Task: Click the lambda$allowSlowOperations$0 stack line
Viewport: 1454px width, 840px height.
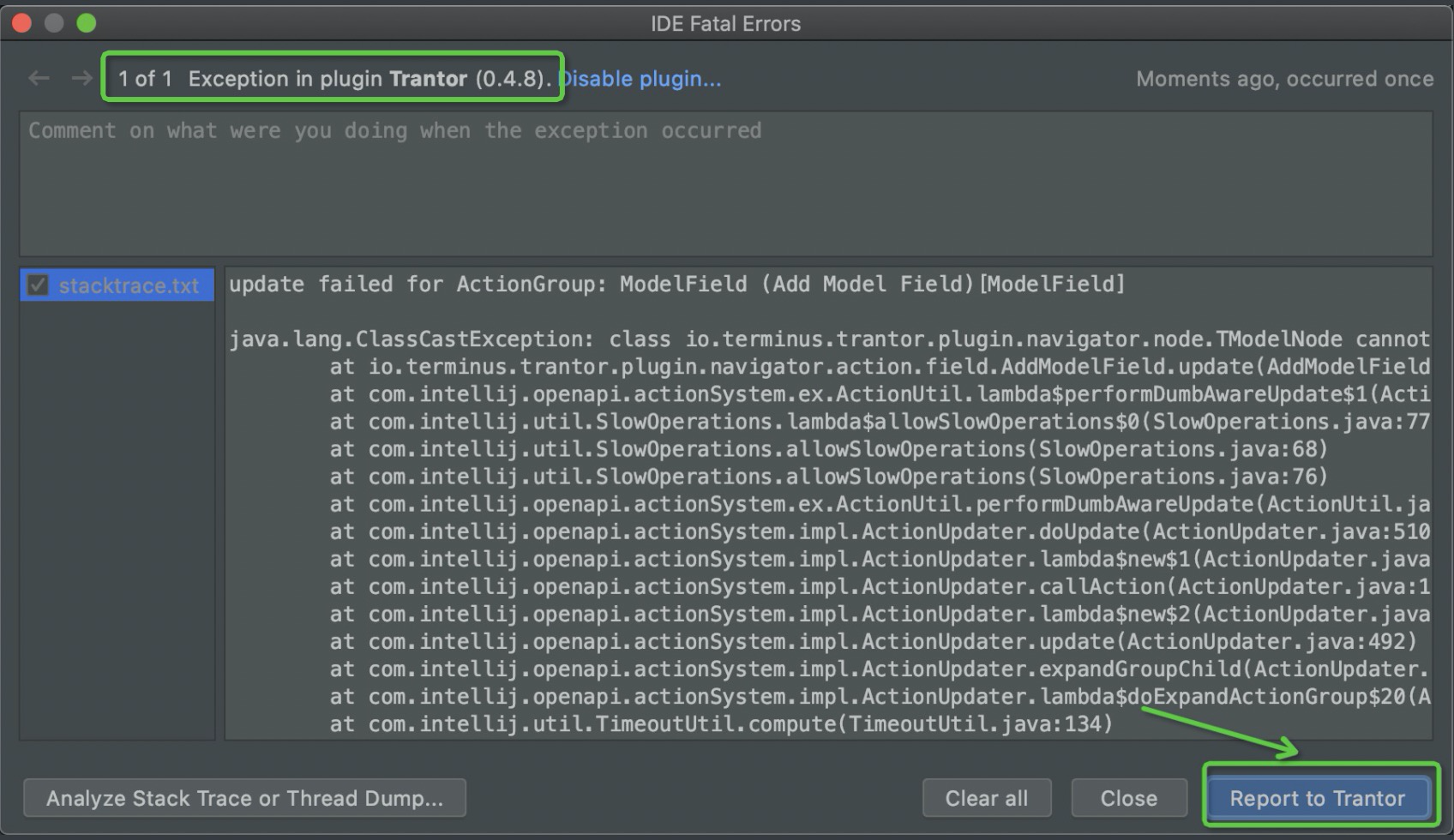Action: click(880, 422)
